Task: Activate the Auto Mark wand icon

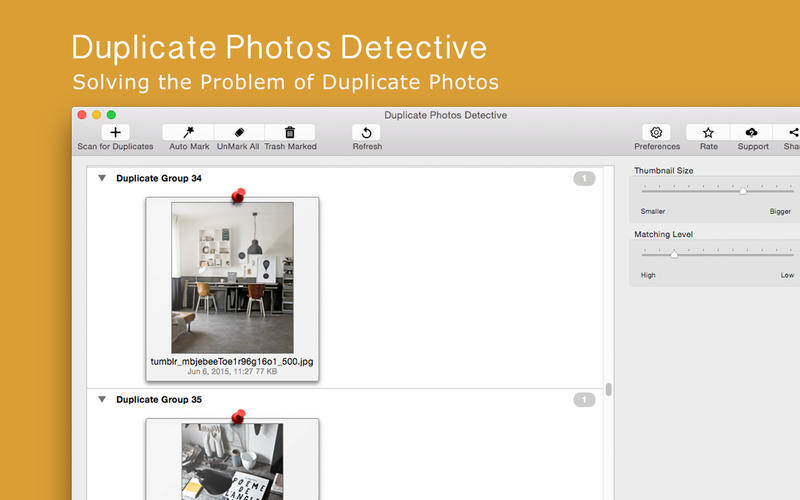Action: 188,133
